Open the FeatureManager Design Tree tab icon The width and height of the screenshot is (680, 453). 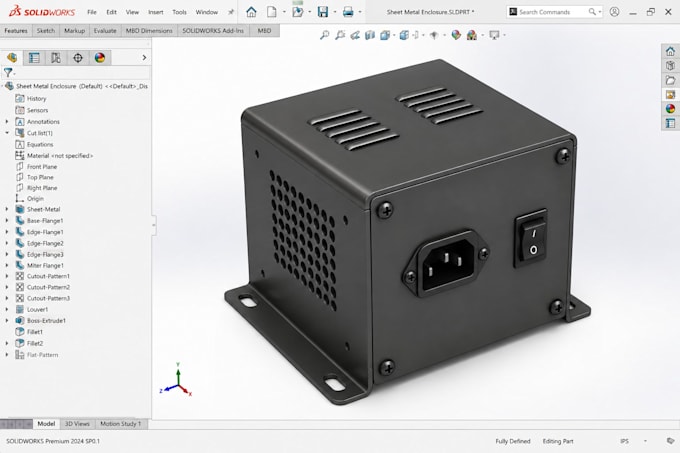[12, 58]
